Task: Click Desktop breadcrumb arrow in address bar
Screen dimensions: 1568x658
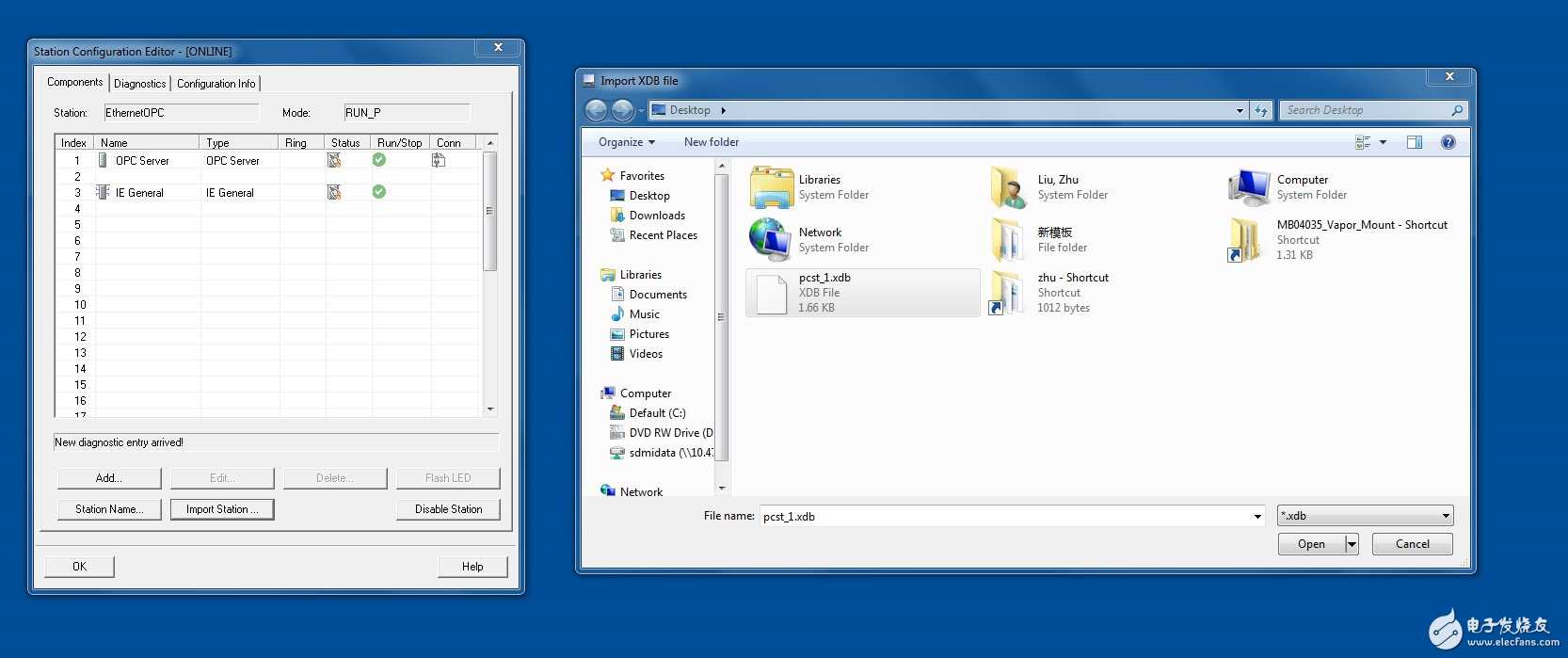Action: coord(723,110)
